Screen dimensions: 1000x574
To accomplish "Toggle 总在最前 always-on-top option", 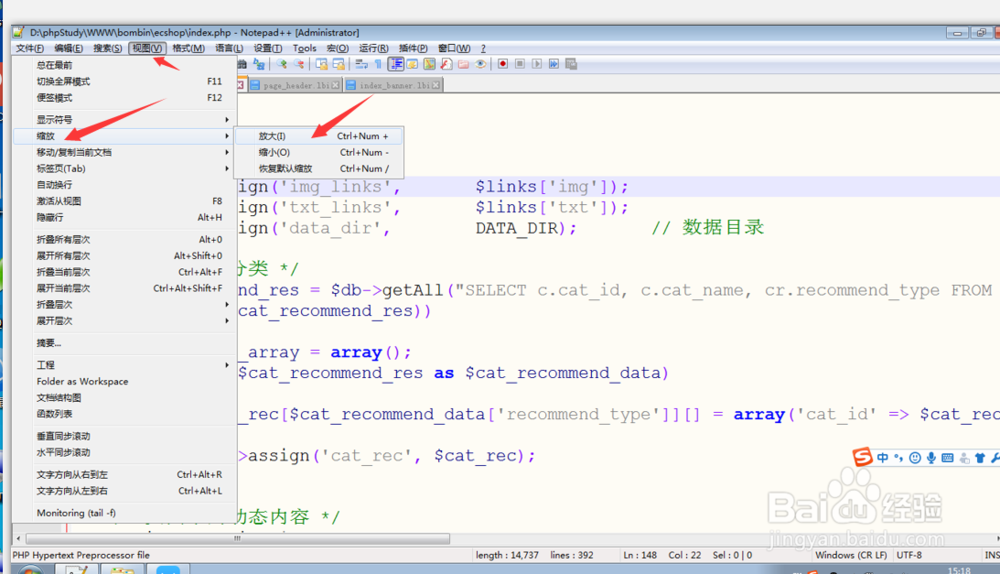I will (x=125, y=65).
